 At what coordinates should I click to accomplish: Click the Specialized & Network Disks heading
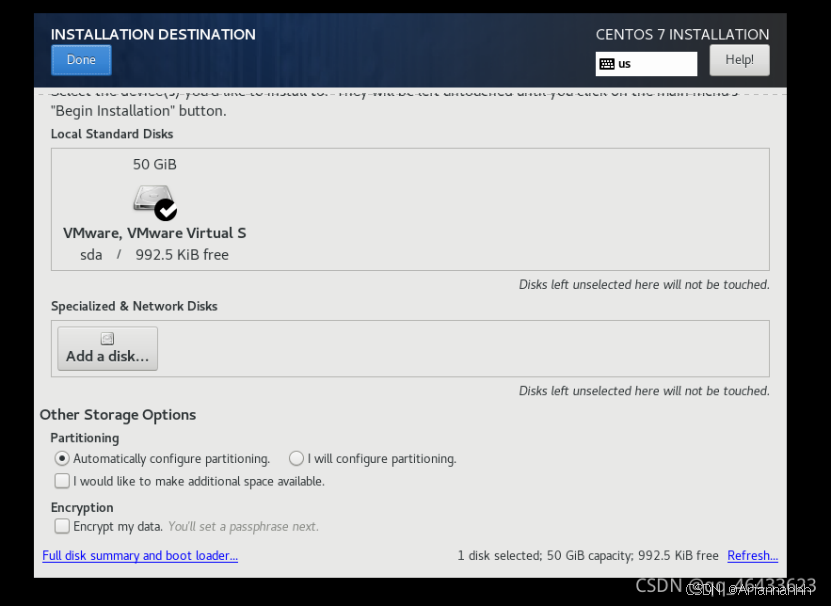pos(134,306)
